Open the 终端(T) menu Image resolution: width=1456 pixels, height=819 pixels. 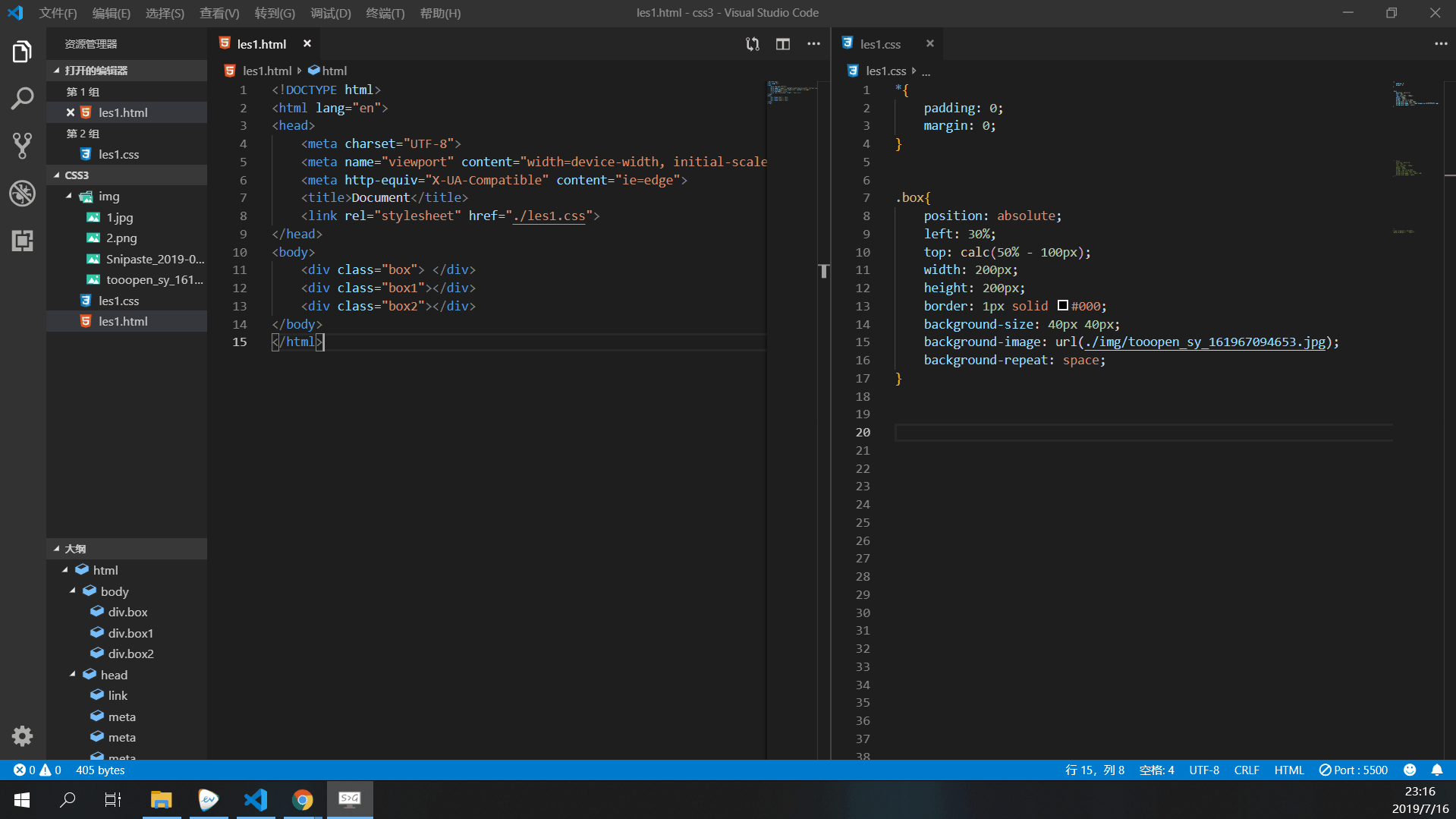[385, 13]
